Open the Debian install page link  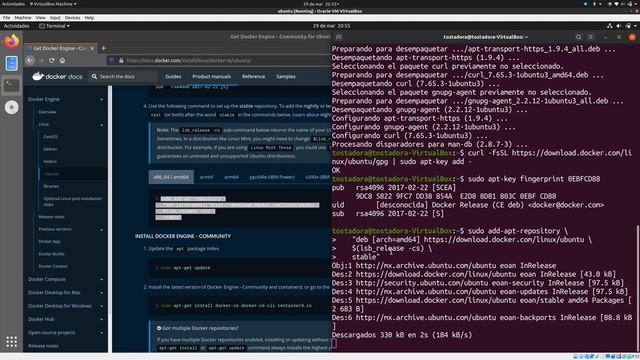click(x=50, y=149)
